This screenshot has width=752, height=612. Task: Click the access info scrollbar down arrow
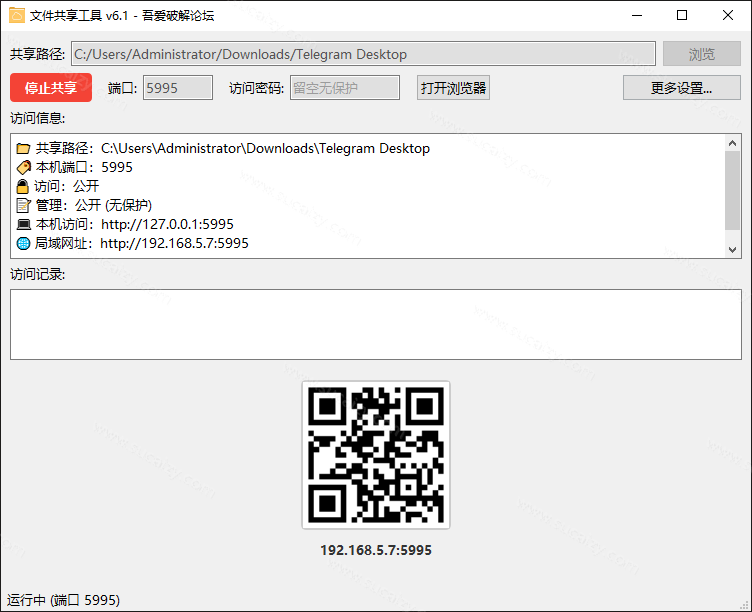(732, 249)
